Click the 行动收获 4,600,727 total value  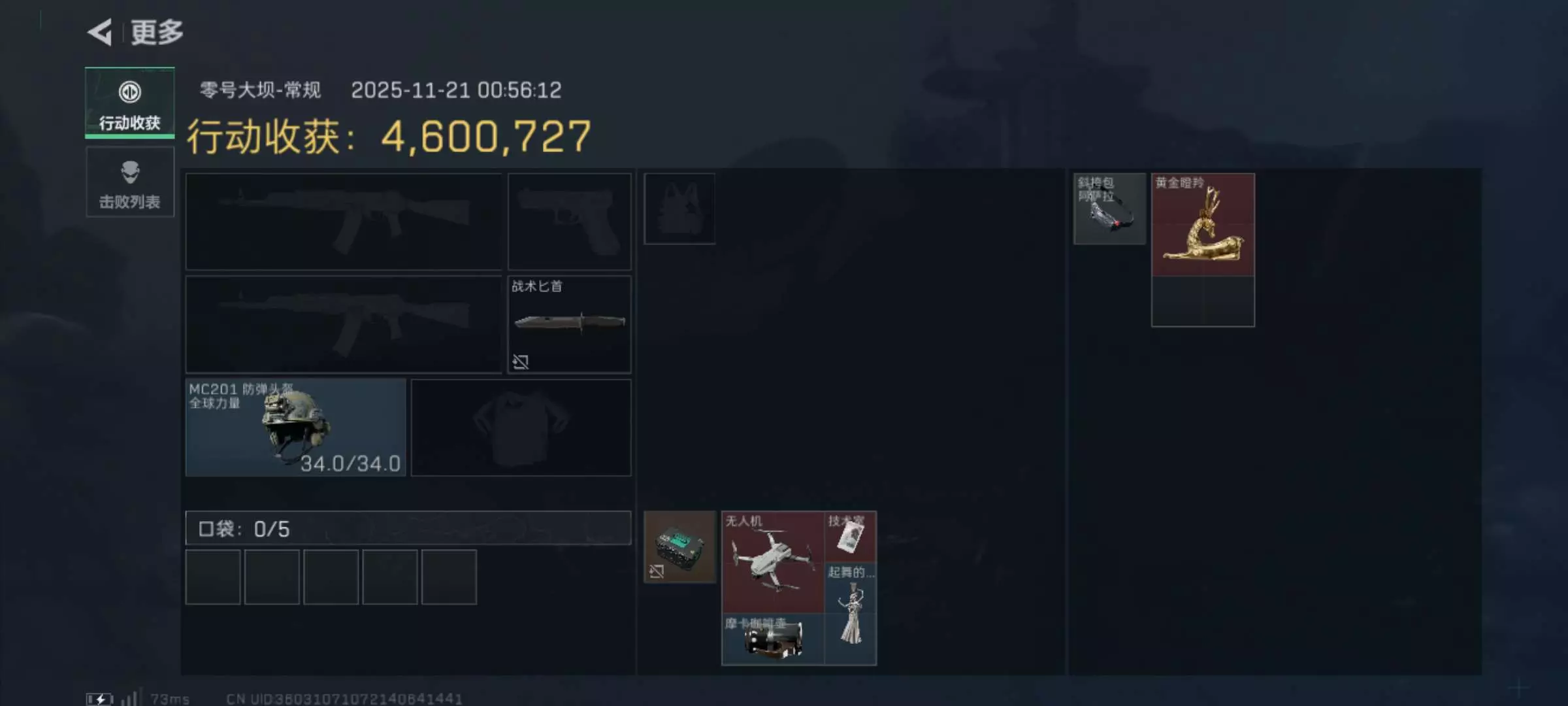(389, 137)
